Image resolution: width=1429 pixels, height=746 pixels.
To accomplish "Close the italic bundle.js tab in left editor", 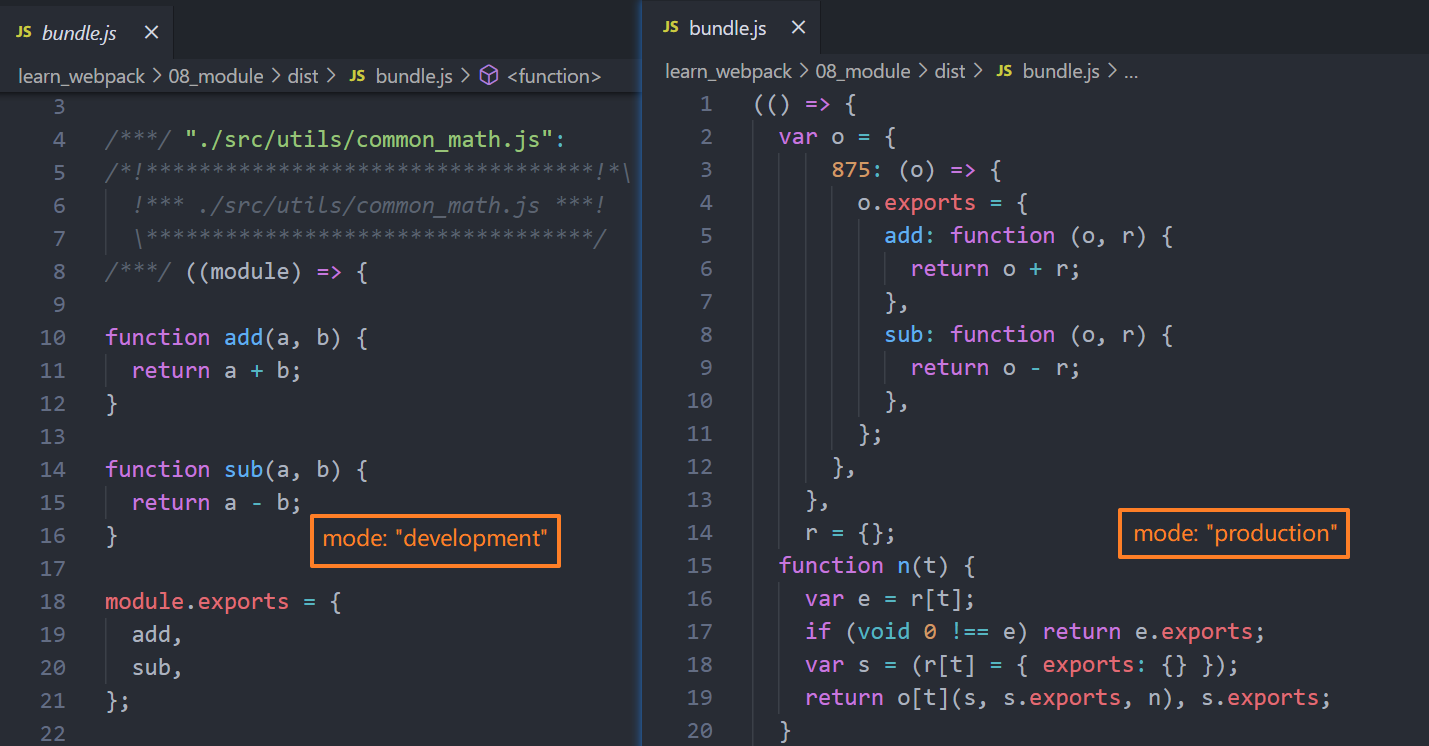I will point(151,33).
